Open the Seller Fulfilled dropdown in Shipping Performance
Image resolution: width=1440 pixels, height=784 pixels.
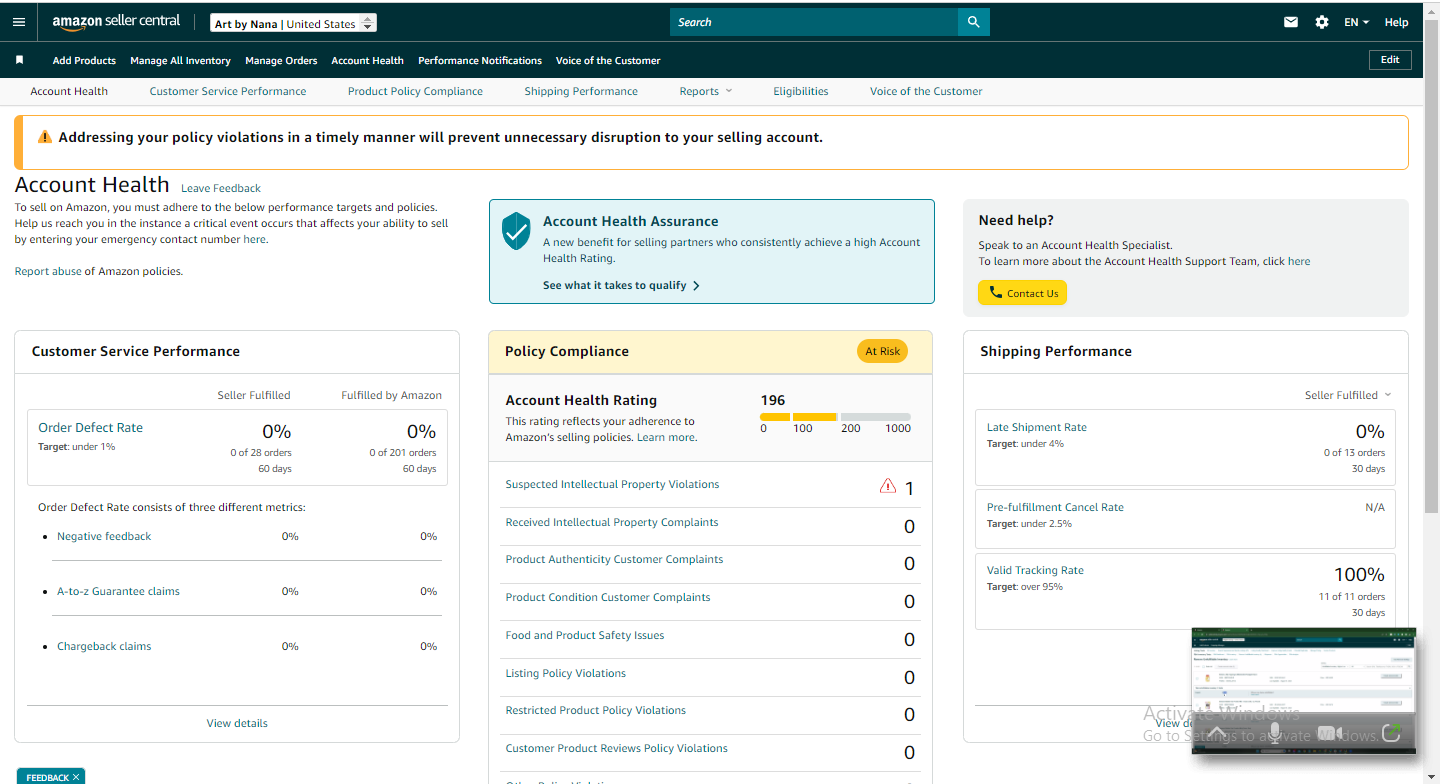coord(1348,395)
